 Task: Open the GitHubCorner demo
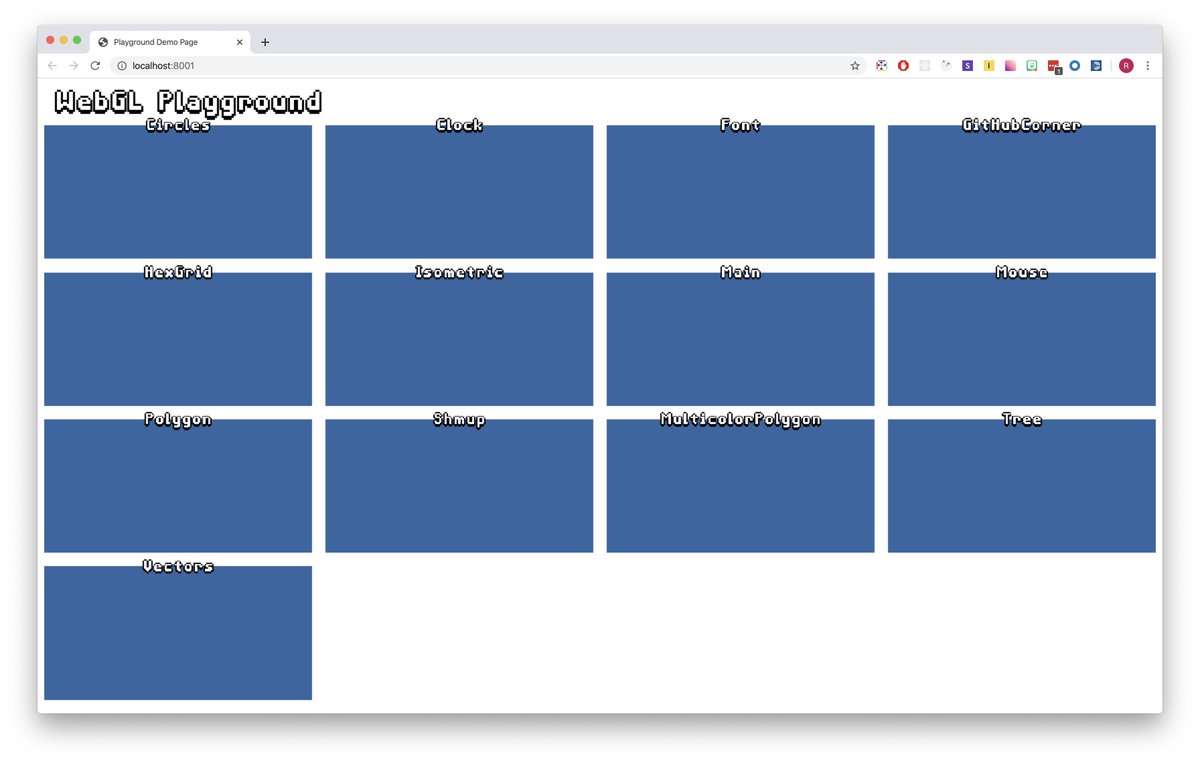coord(1021,191)
